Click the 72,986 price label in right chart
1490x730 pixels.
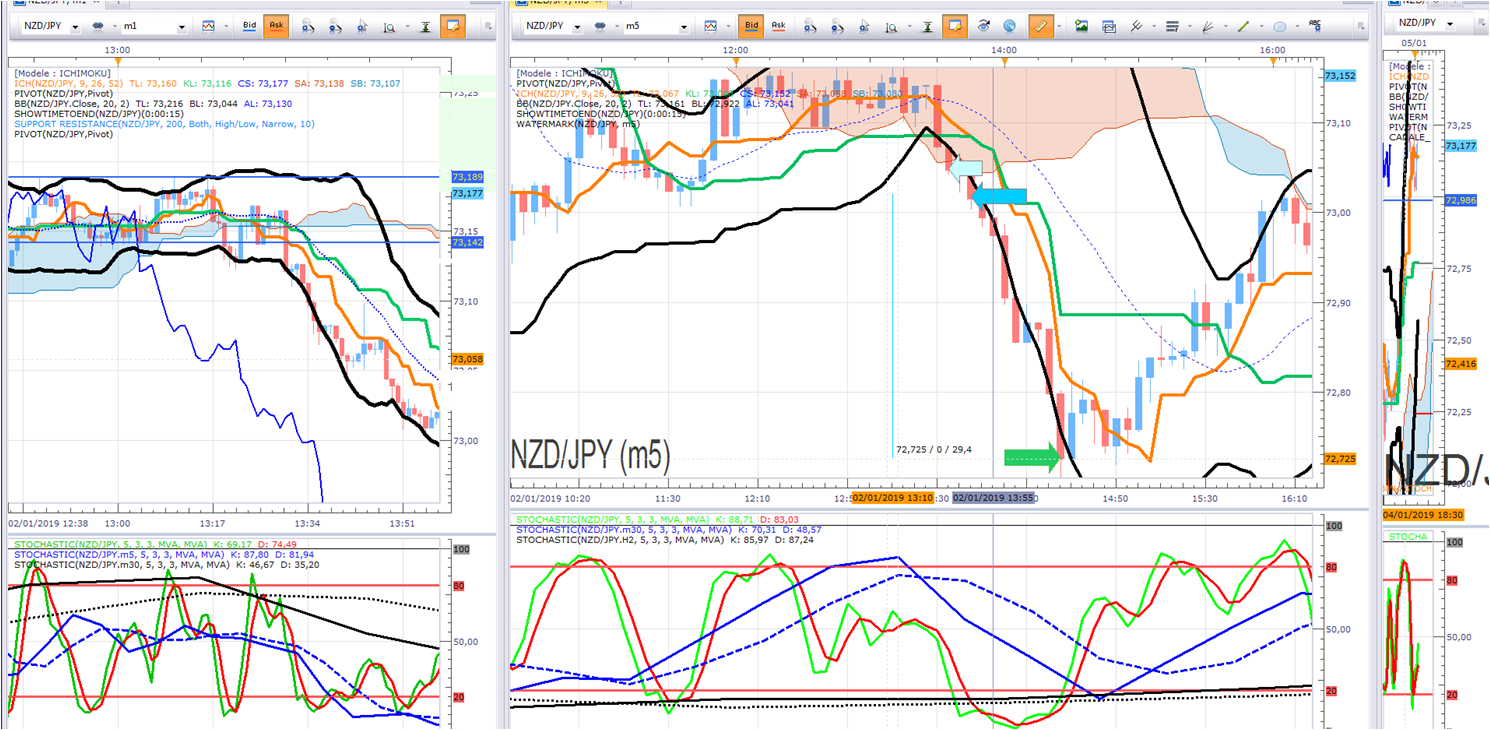(1460, 201)
